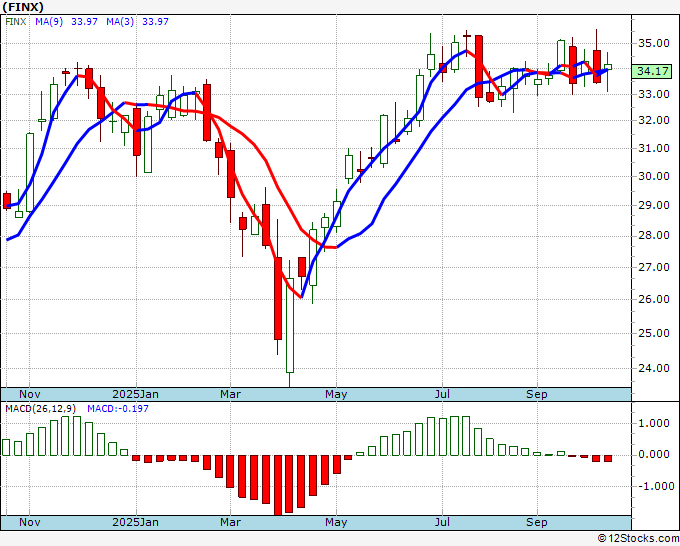Click Mar on the price chart date axis
This screenshot has width=680, height=546.
pyautogui.click(x=230, y=394)
